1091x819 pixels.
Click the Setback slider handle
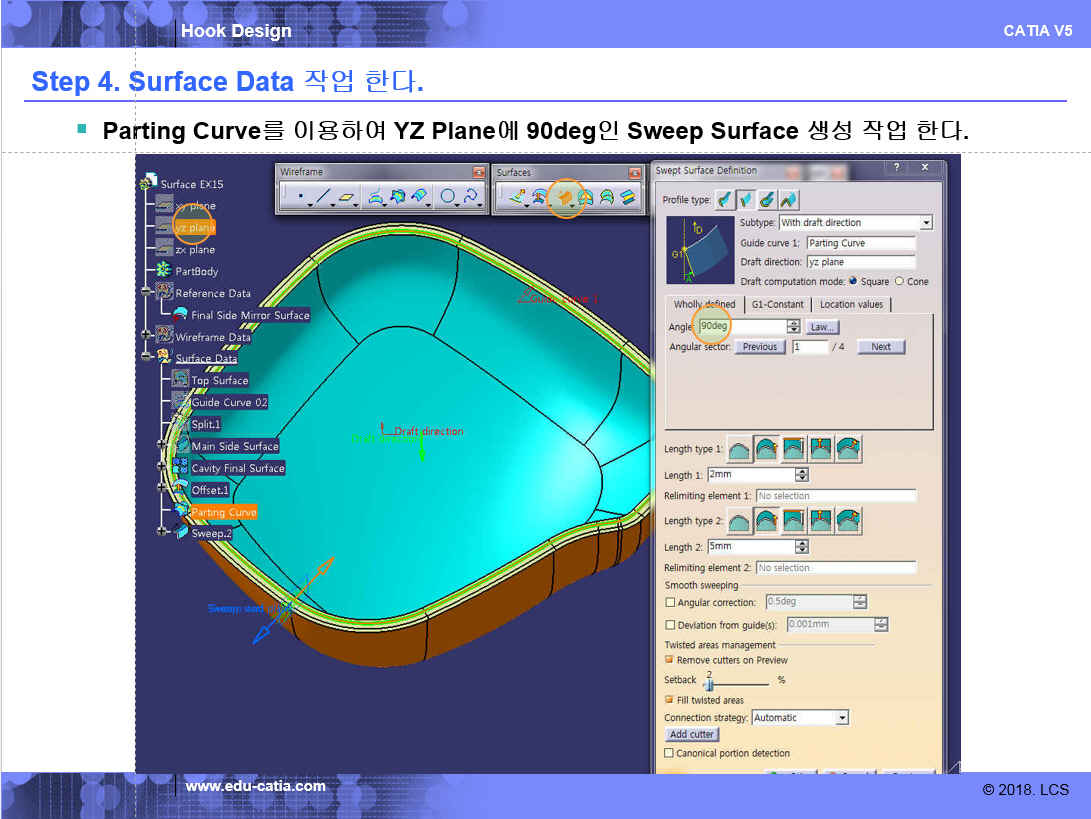point(709,685)
